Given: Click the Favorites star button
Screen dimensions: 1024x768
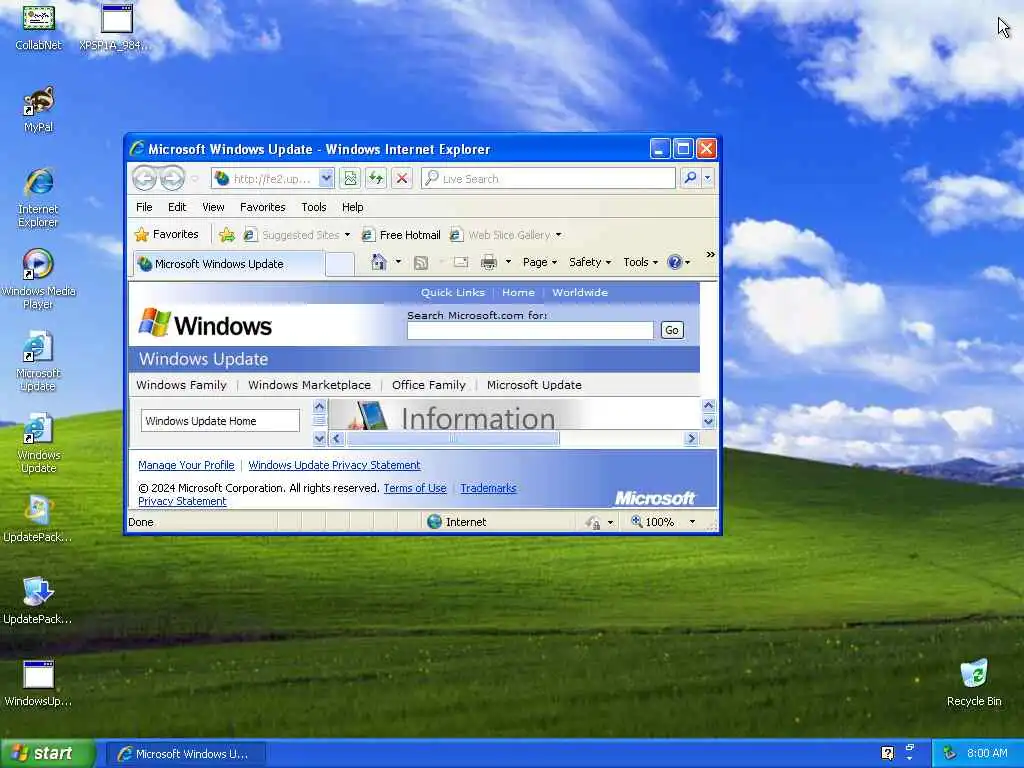Looking at the screenshot, I should 167,234.
